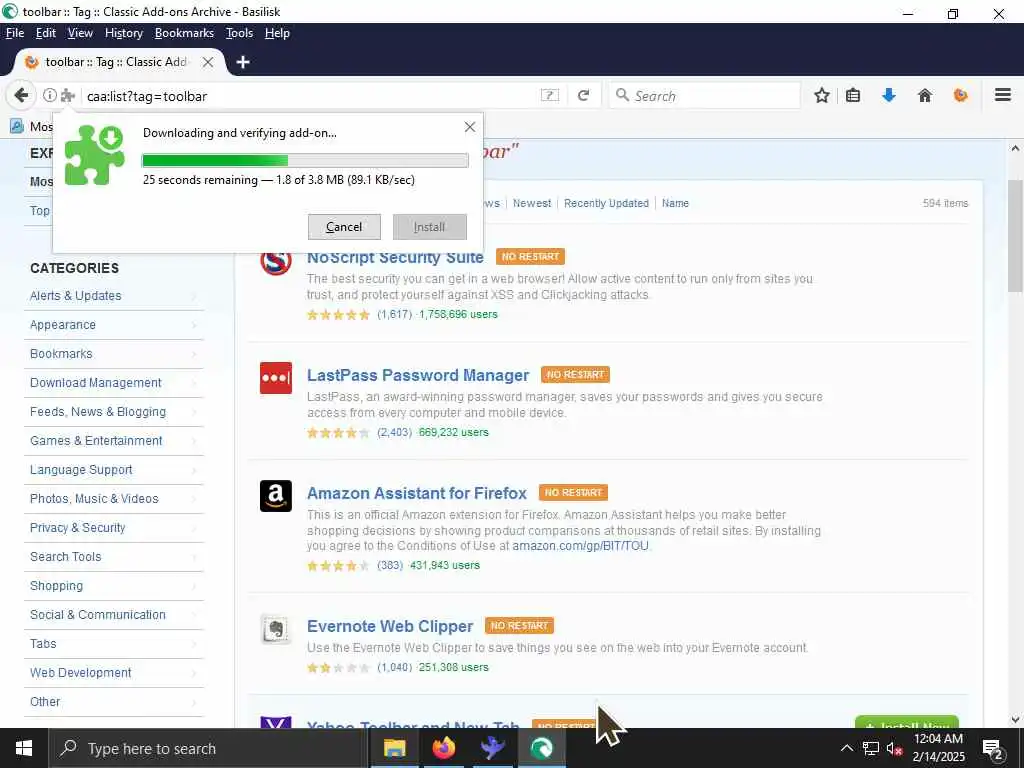The width and height of the screenshot is (1024, 768).
Task: Open the View menu
Action: pyautogui.click(x=80, y=33)
